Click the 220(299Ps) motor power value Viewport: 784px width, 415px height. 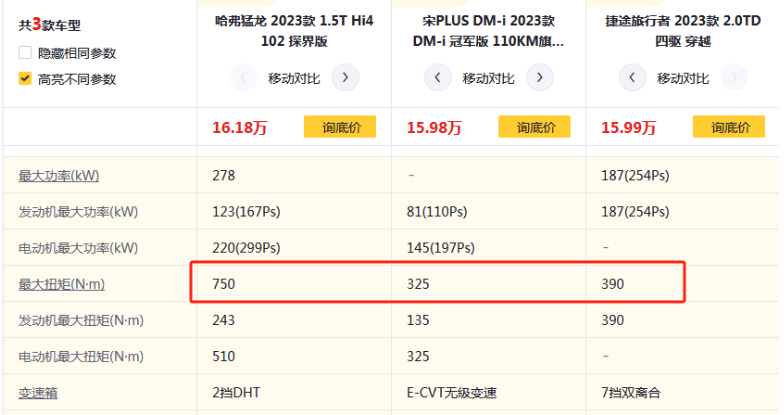click(x=246, y=248)
